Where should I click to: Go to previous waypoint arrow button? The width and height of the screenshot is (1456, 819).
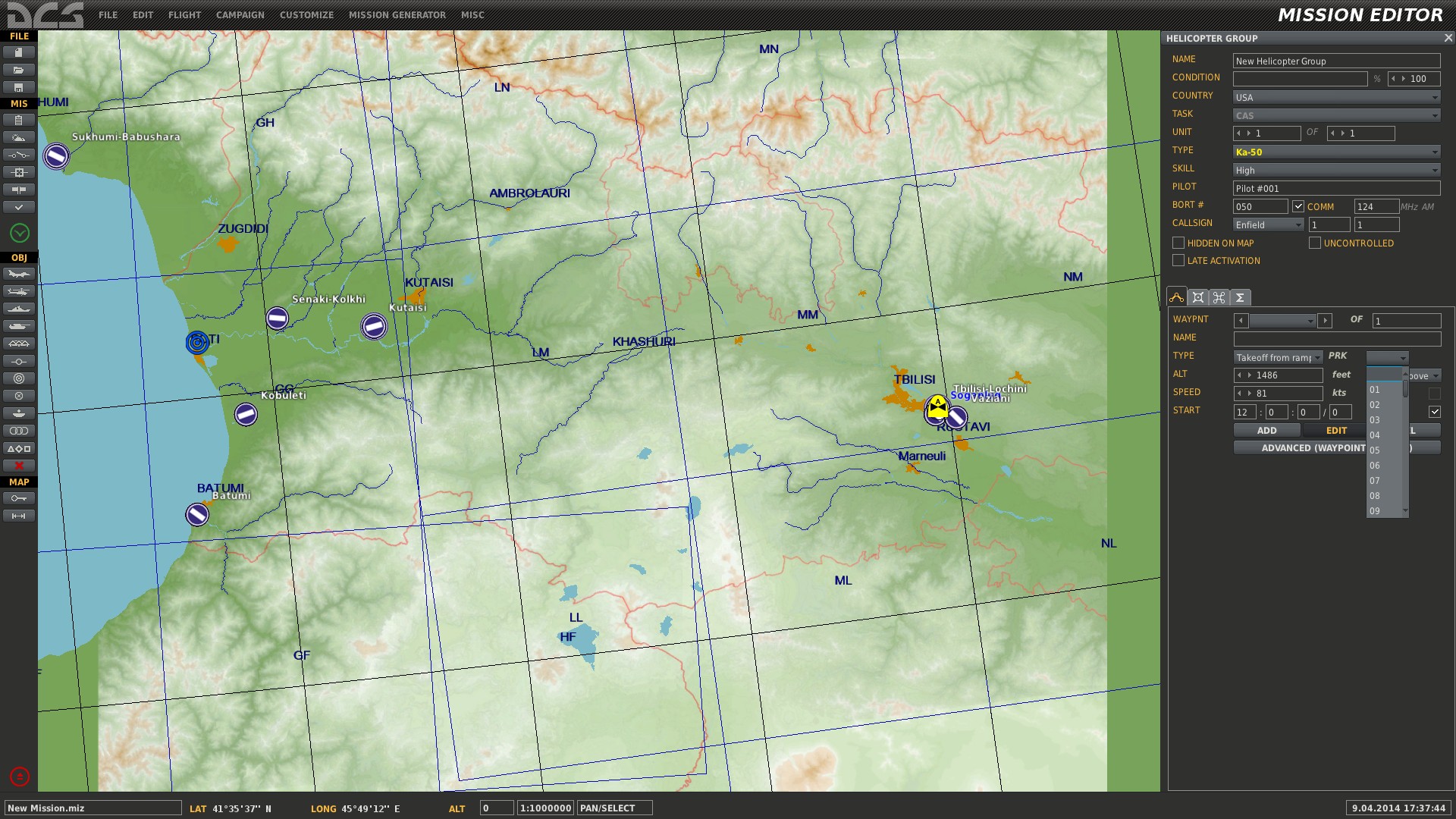click(x=1241, y=321)
